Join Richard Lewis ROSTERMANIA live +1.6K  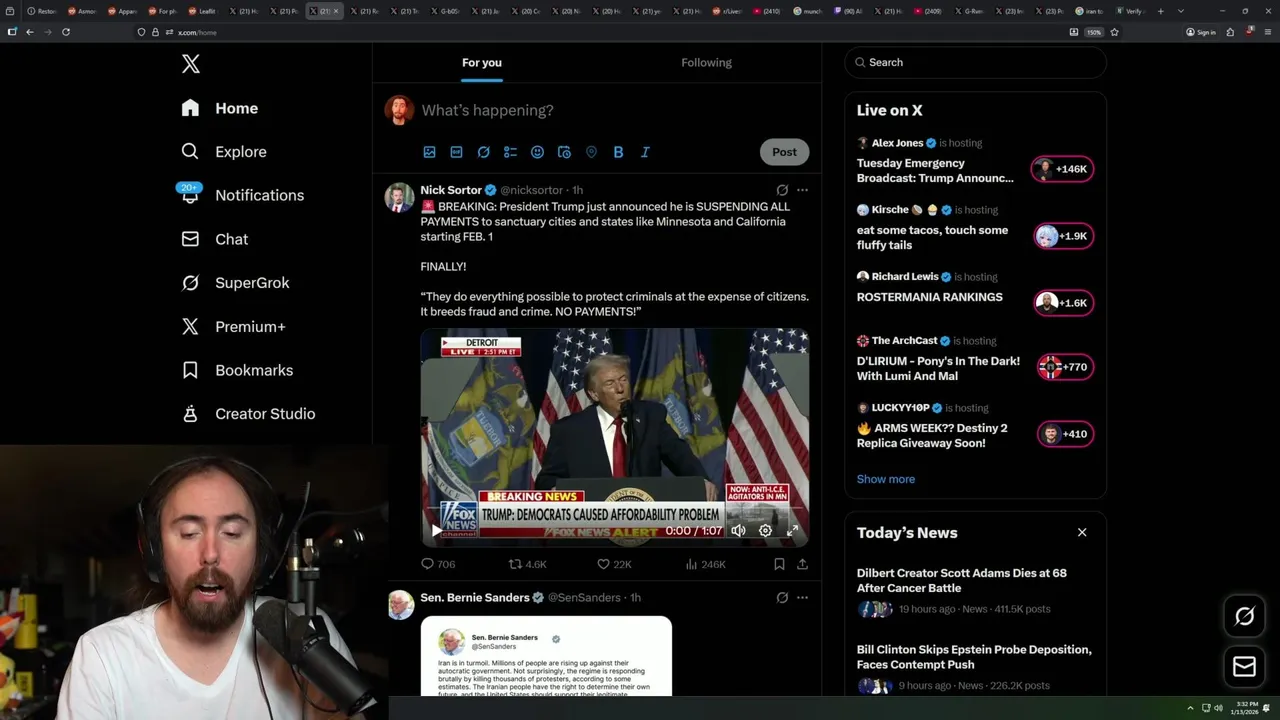[x=1063, y=303]
